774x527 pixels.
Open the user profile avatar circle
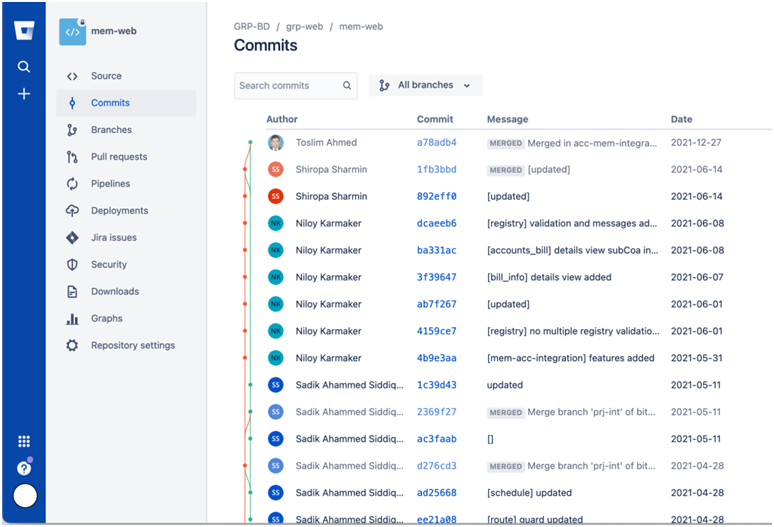pos(25,495)
